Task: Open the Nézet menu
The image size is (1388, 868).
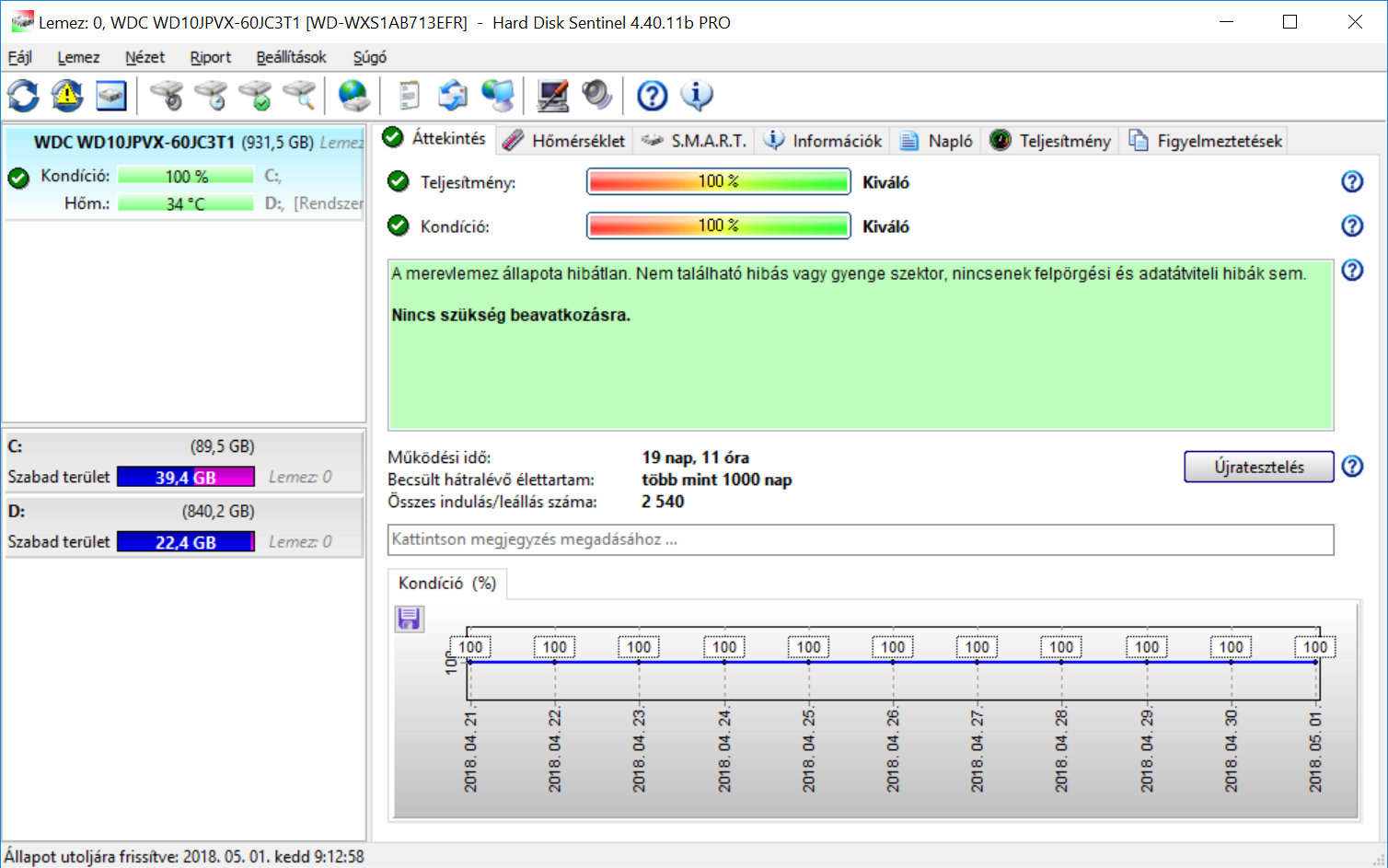Action: tap(145, 57)
